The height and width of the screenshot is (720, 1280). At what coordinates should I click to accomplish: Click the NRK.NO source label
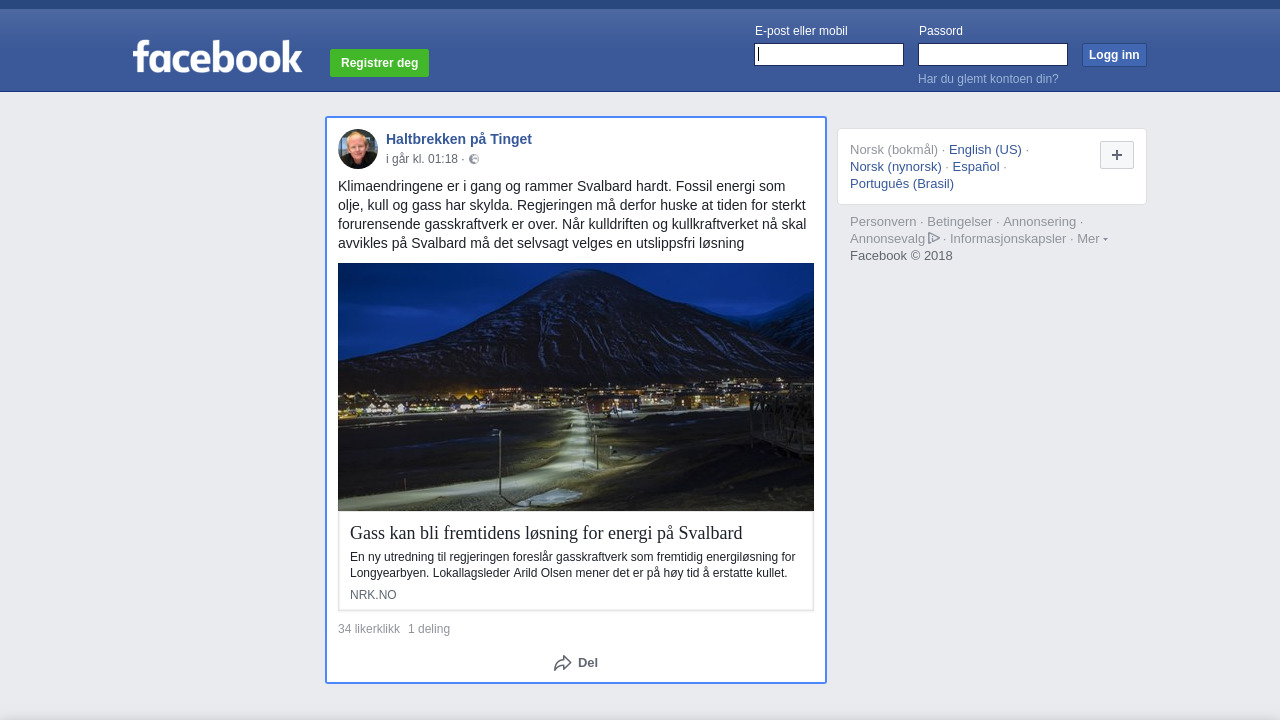tap(373, 595)
